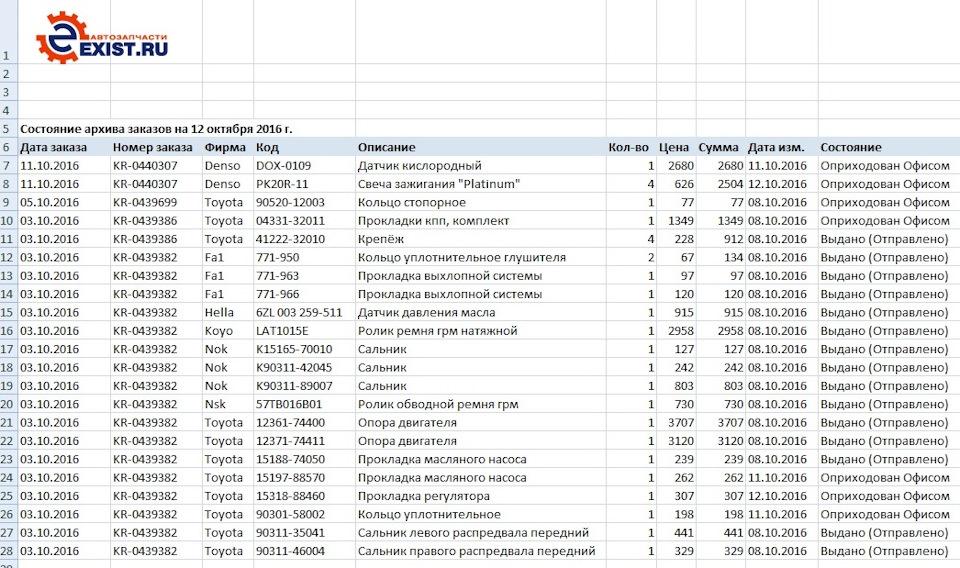
Task: Select the 'Цена' column header cell
Action: coord(674,147)
